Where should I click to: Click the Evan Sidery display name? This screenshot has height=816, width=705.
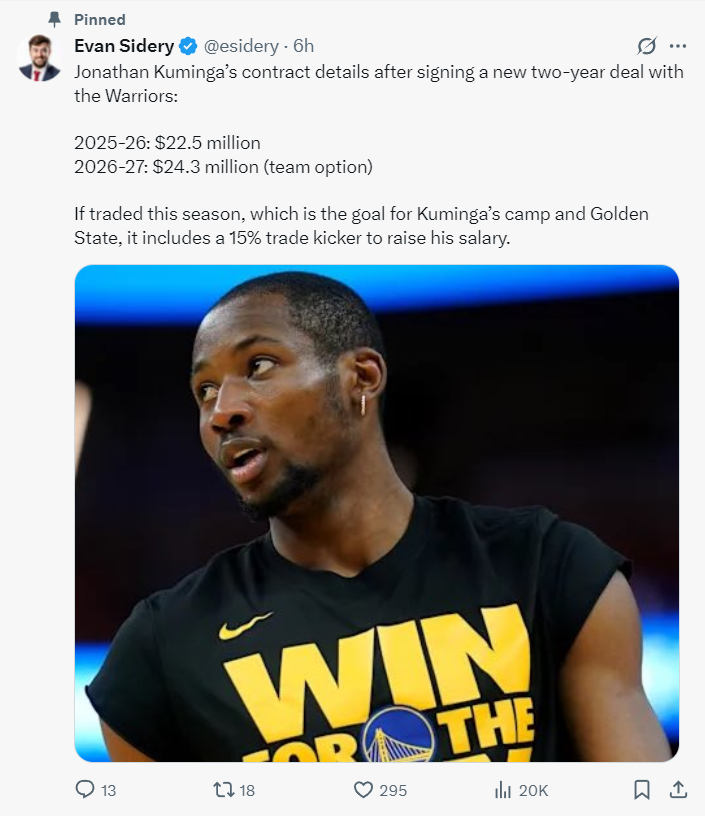point(124,46)
